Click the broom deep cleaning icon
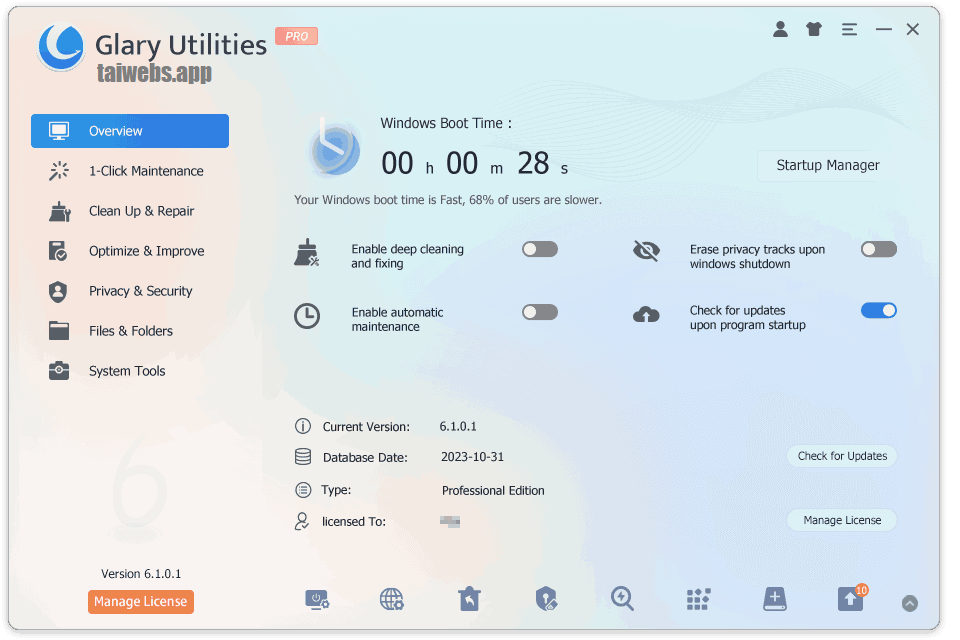Screen dimensions: 960x640 (307, 253)
